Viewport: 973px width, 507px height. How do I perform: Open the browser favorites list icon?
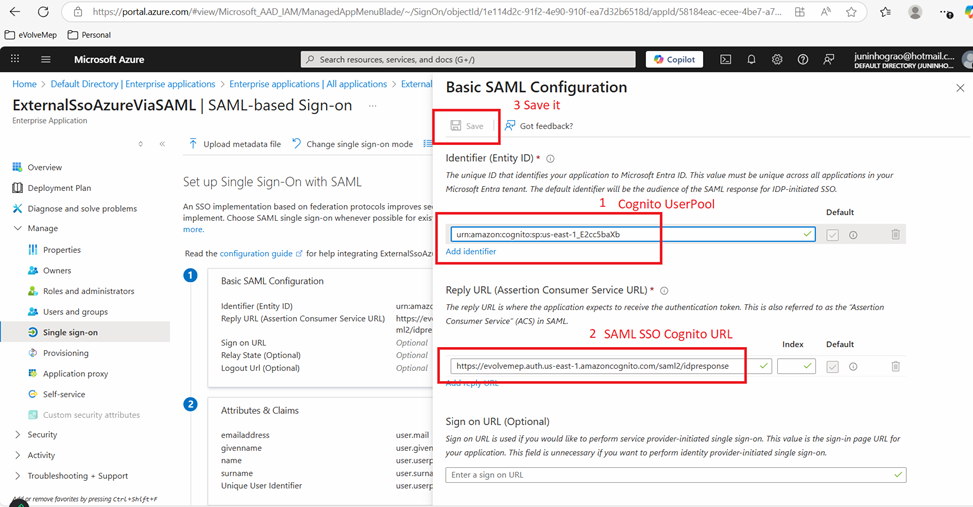coord(886,12)
